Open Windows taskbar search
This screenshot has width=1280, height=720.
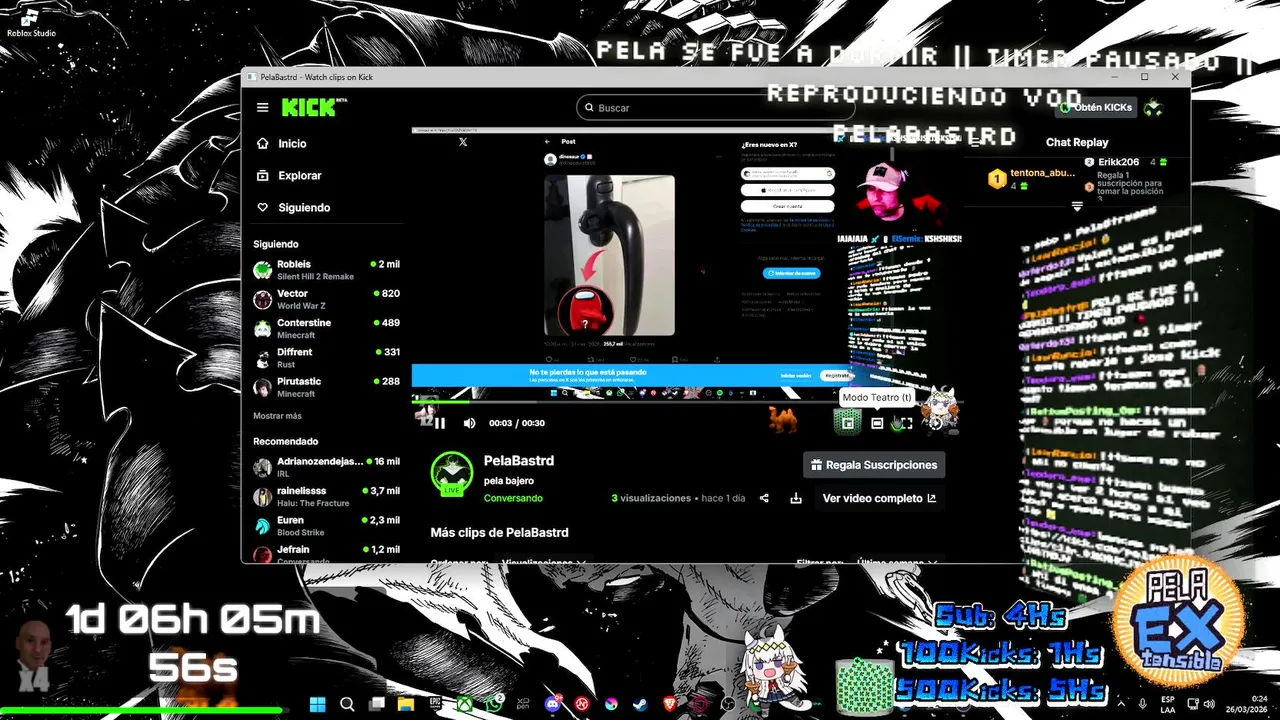click(347, 704)
